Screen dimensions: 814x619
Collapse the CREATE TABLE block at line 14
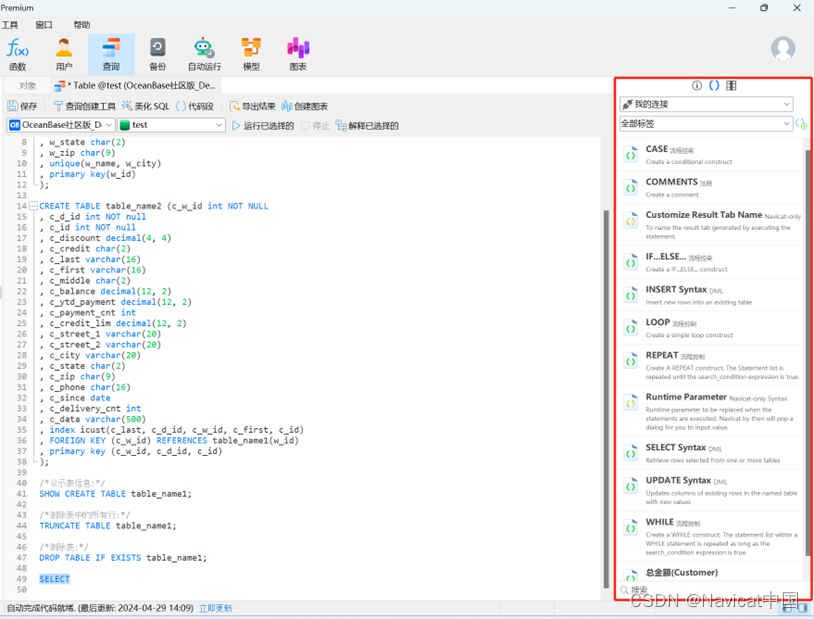(33, 206)
